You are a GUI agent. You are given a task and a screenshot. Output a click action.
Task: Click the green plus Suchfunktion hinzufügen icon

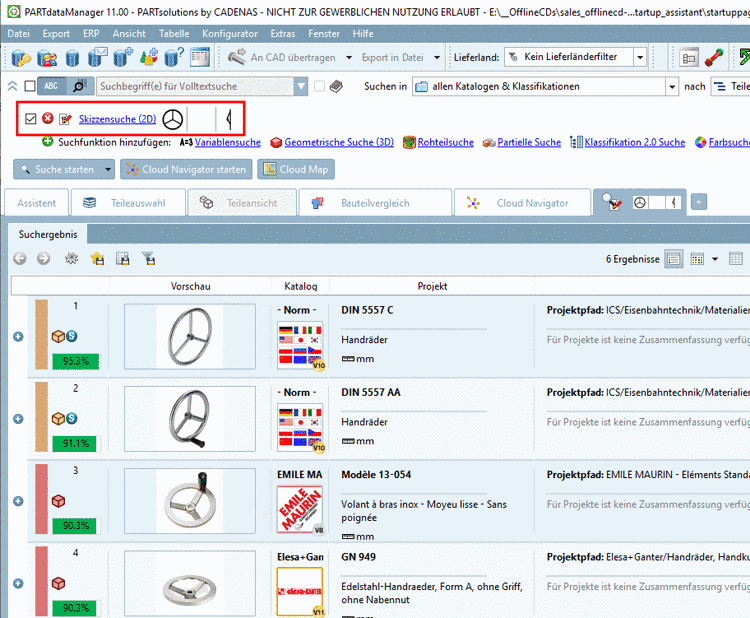(47, 142)
